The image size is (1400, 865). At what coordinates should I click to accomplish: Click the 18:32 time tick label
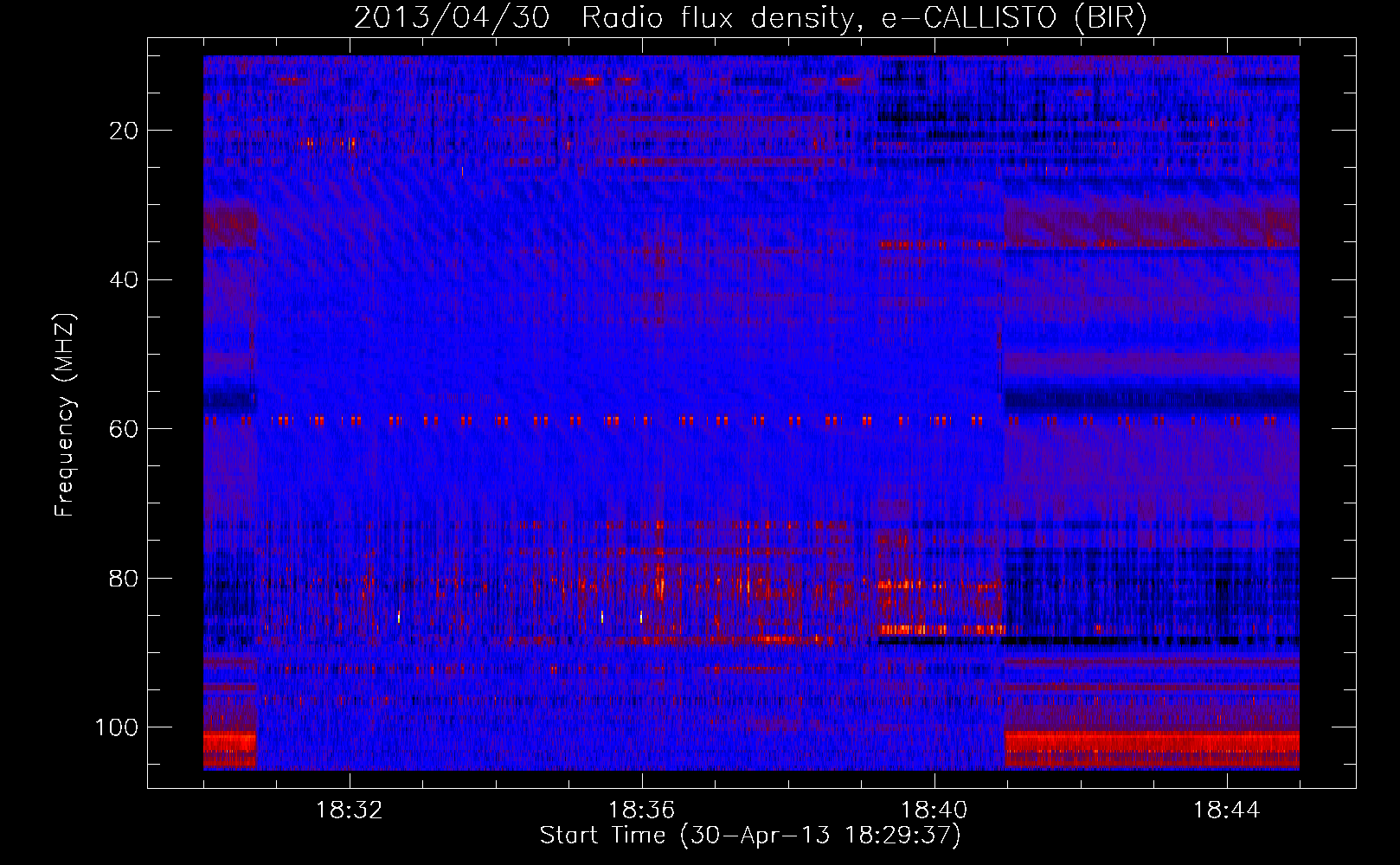pyautogui.click(x=349, y=811)
